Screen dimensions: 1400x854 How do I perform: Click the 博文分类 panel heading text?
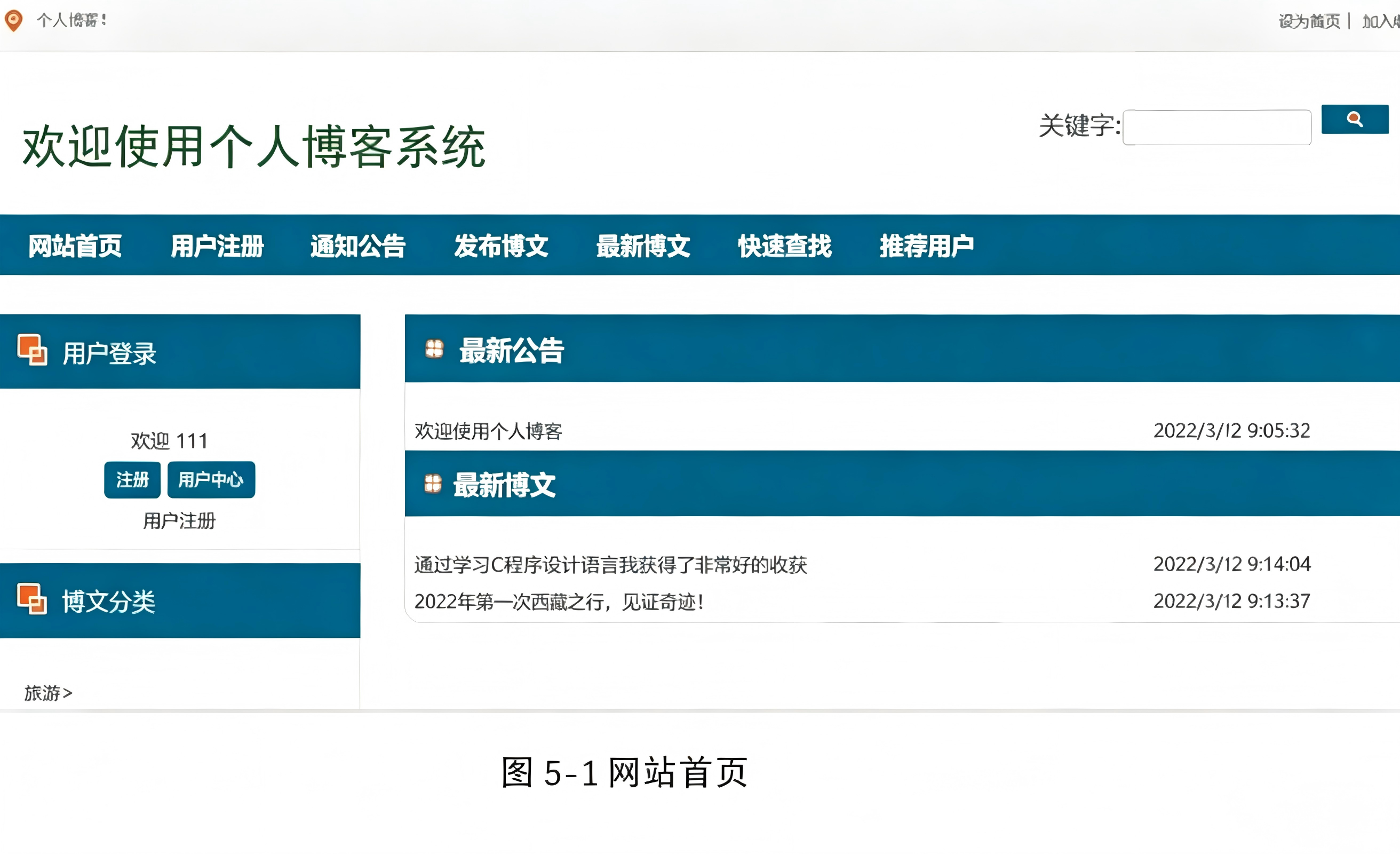pos(108,602)
